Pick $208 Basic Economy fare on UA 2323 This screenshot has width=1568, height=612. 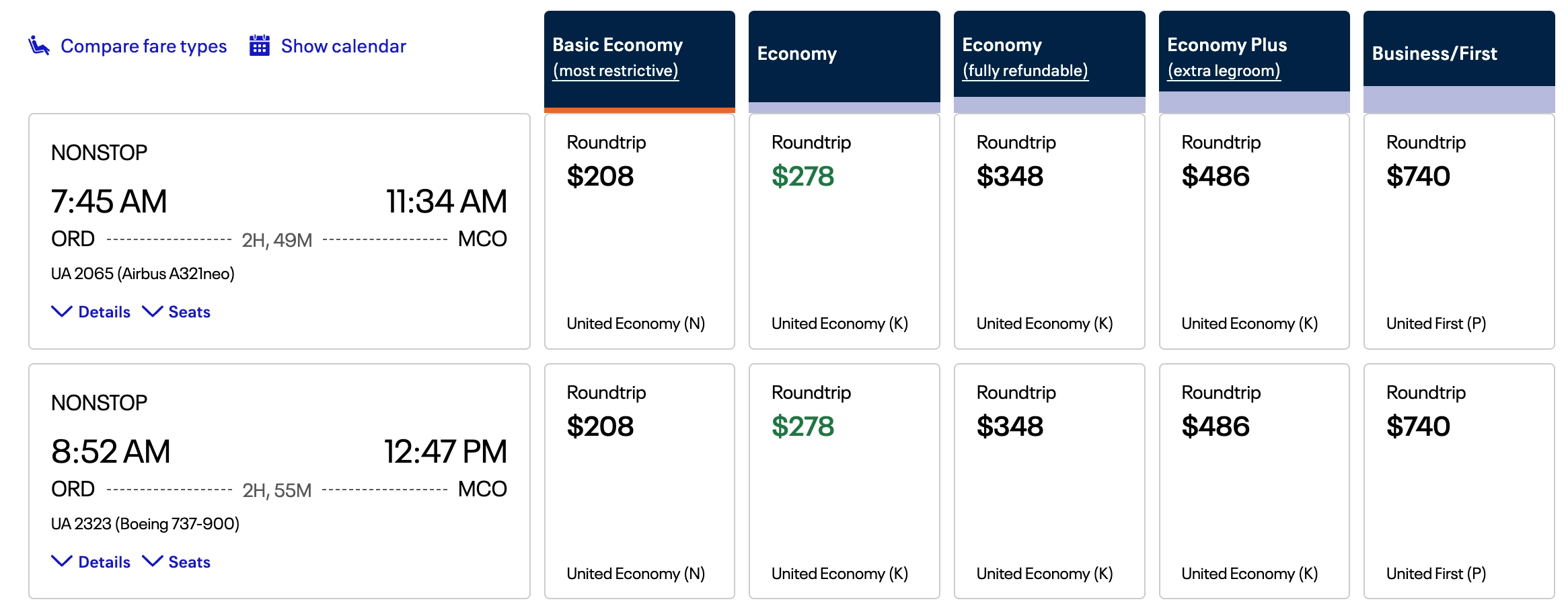(638, 481)
